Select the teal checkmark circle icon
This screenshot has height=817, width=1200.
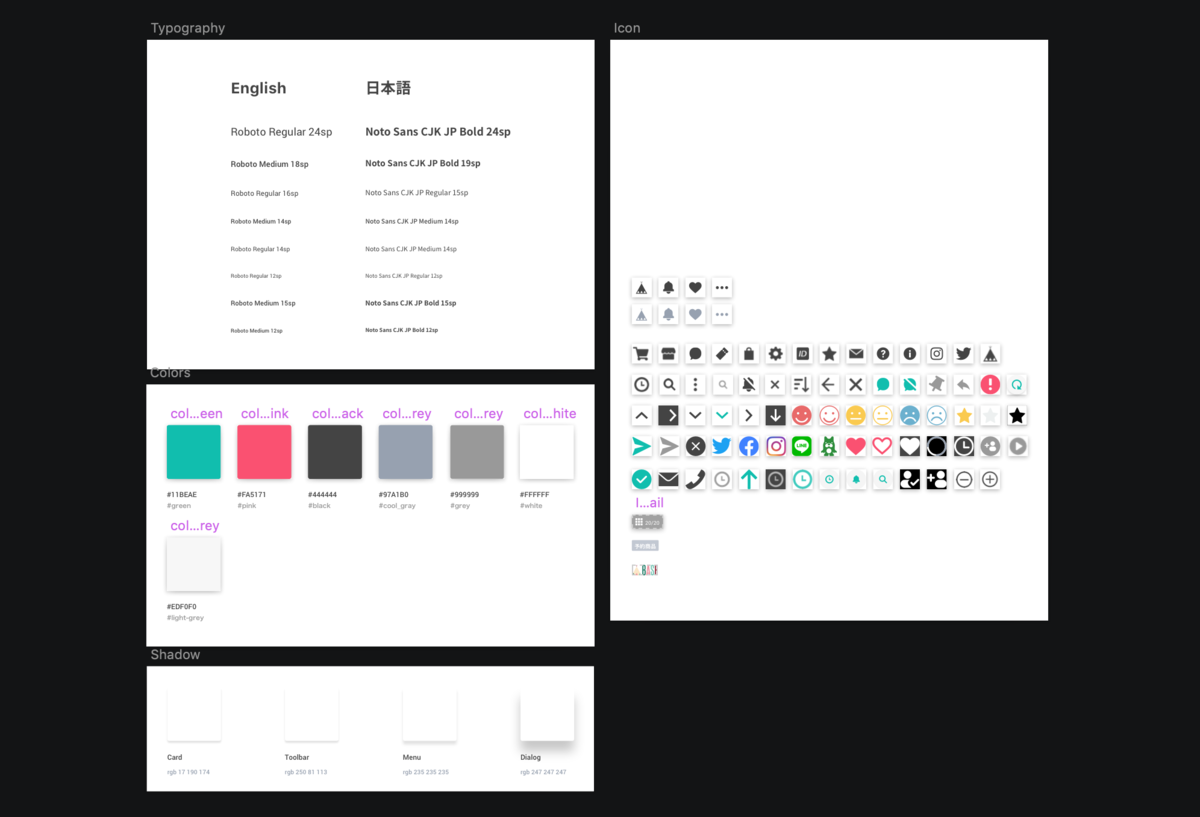(x=641, y=479)
